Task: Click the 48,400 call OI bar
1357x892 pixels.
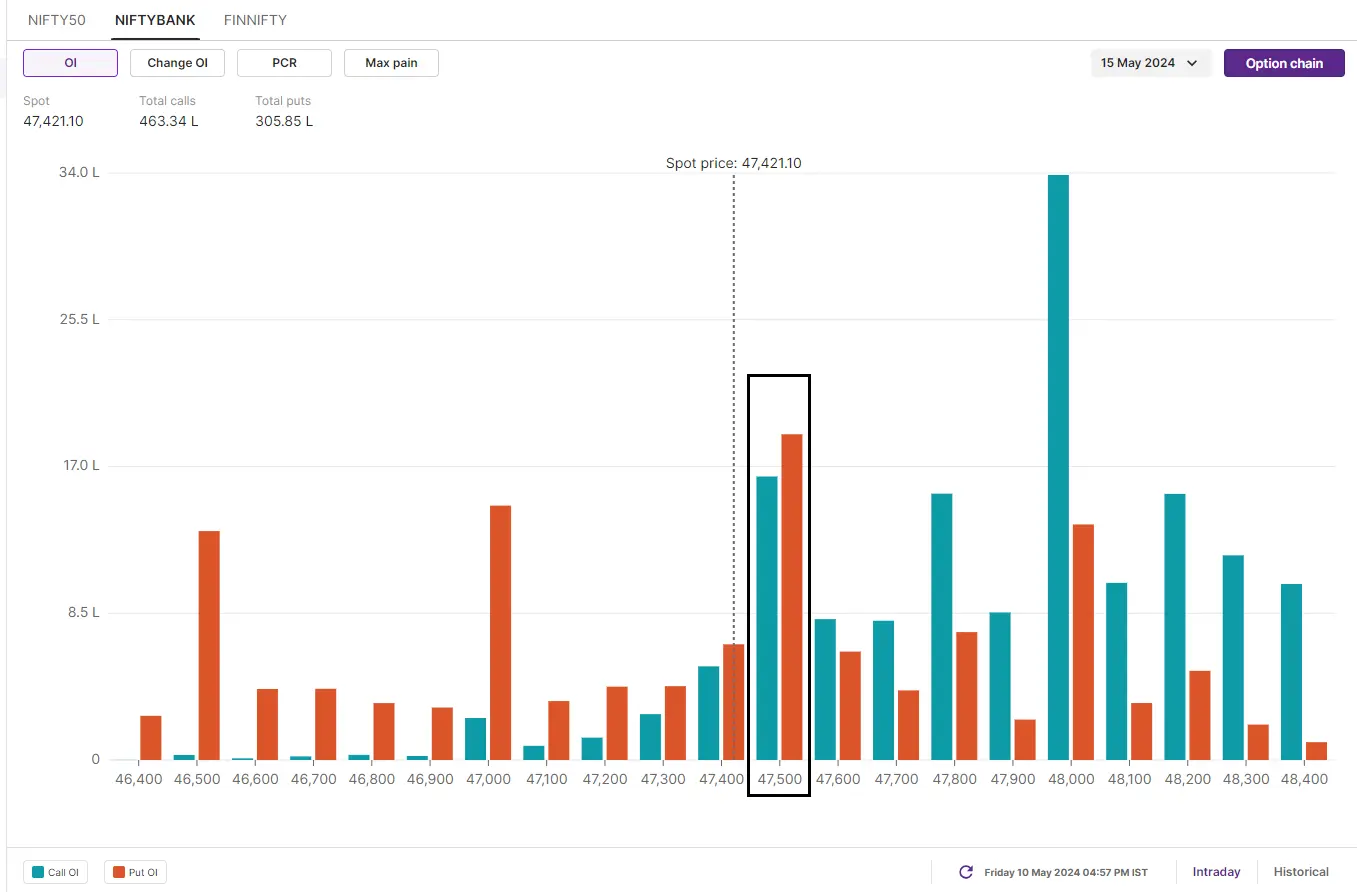Action: click(x=1292, y=672)
